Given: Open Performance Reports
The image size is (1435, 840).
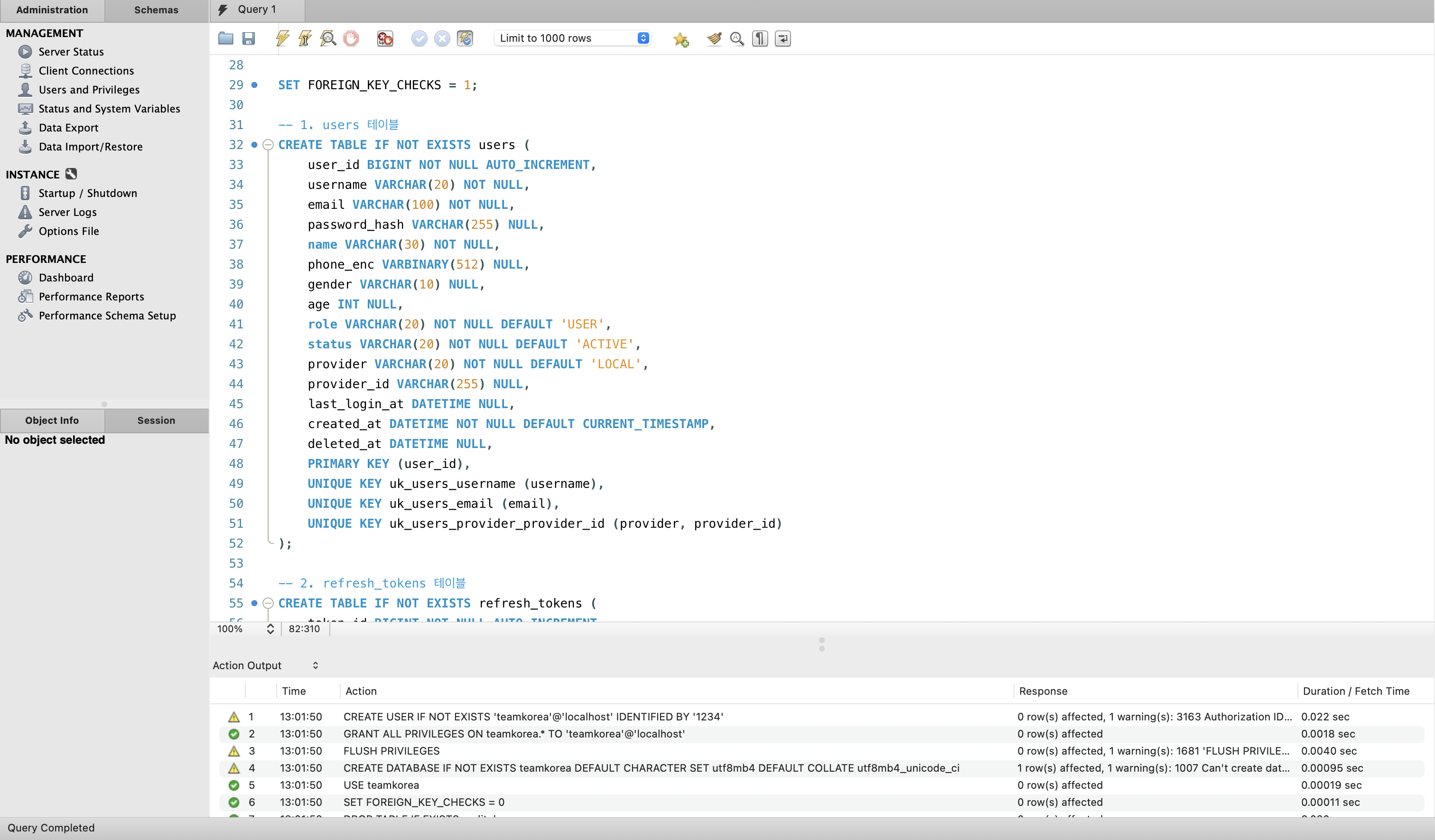Looking at the screenshot, I should pos(91,297).
